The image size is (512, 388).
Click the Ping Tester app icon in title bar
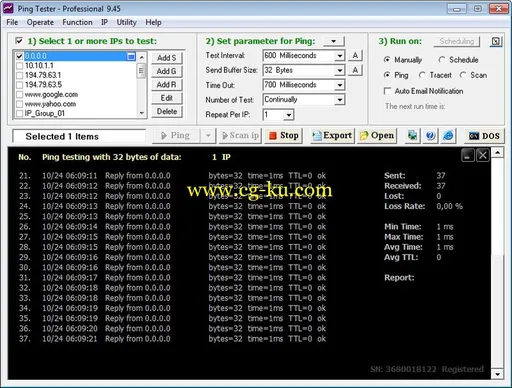8,9
